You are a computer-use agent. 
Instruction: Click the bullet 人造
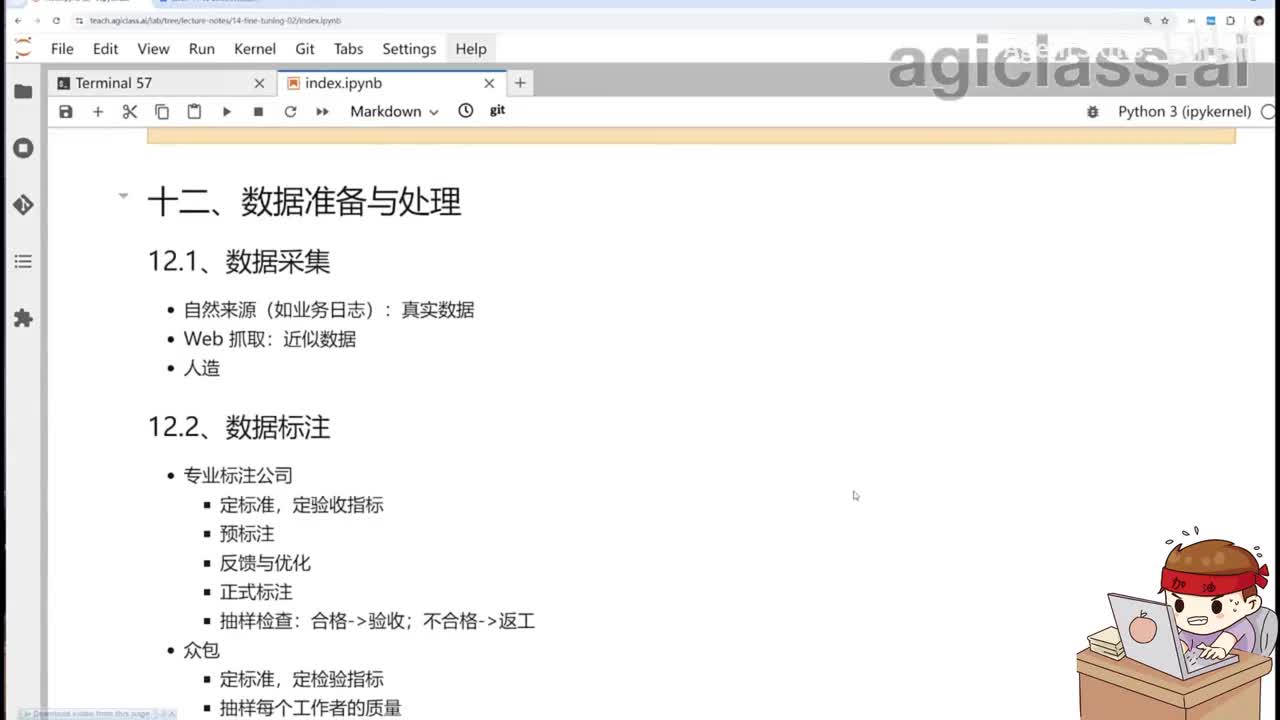(x=202, y=368)
